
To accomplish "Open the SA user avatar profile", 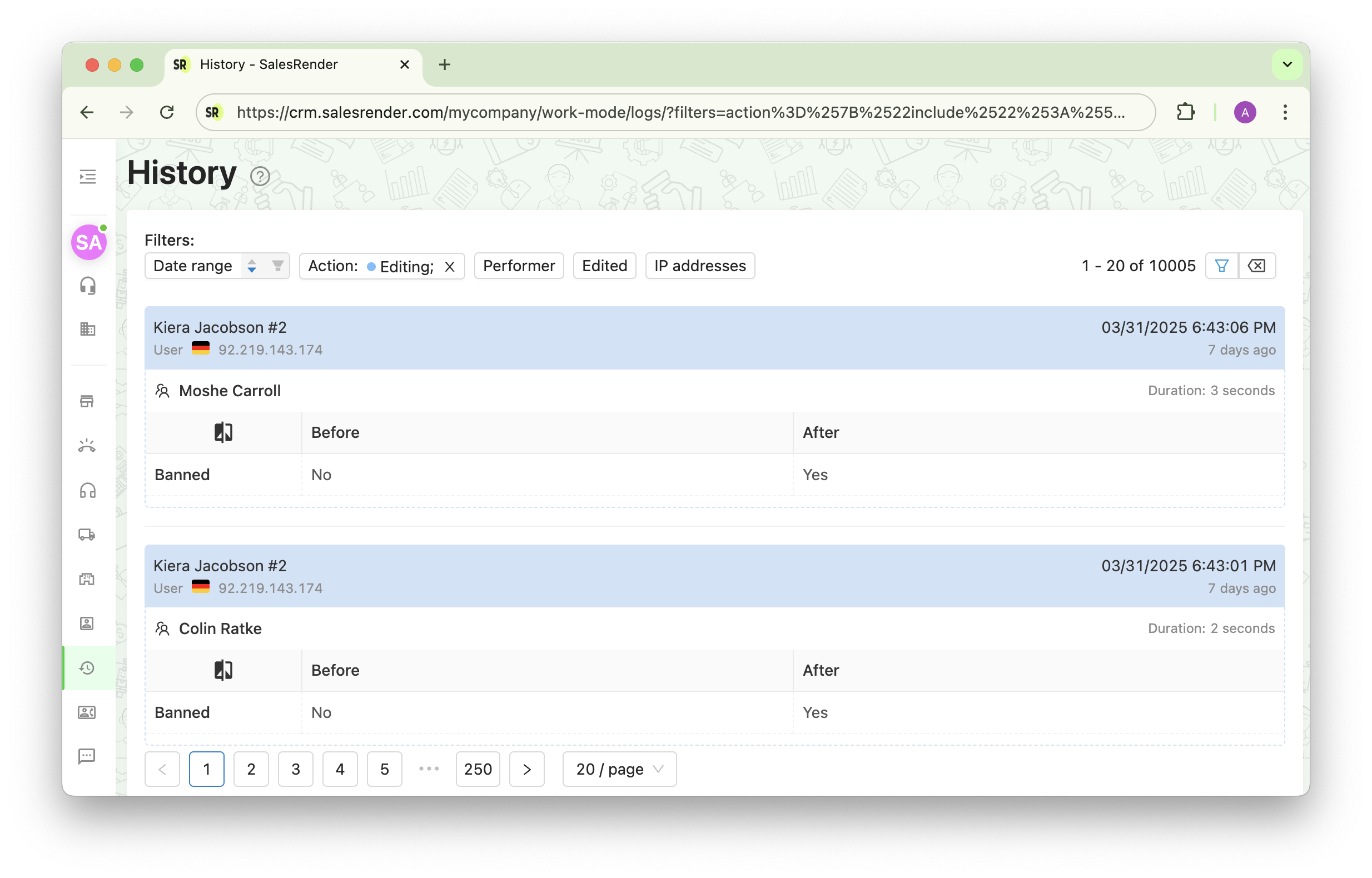I will click(89, 242).
